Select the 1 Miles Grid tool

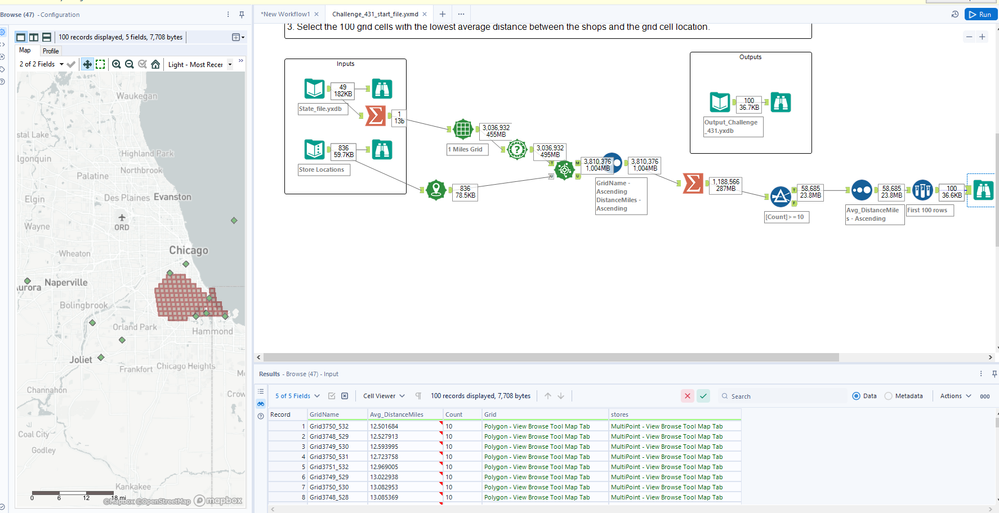click(464, 129)
